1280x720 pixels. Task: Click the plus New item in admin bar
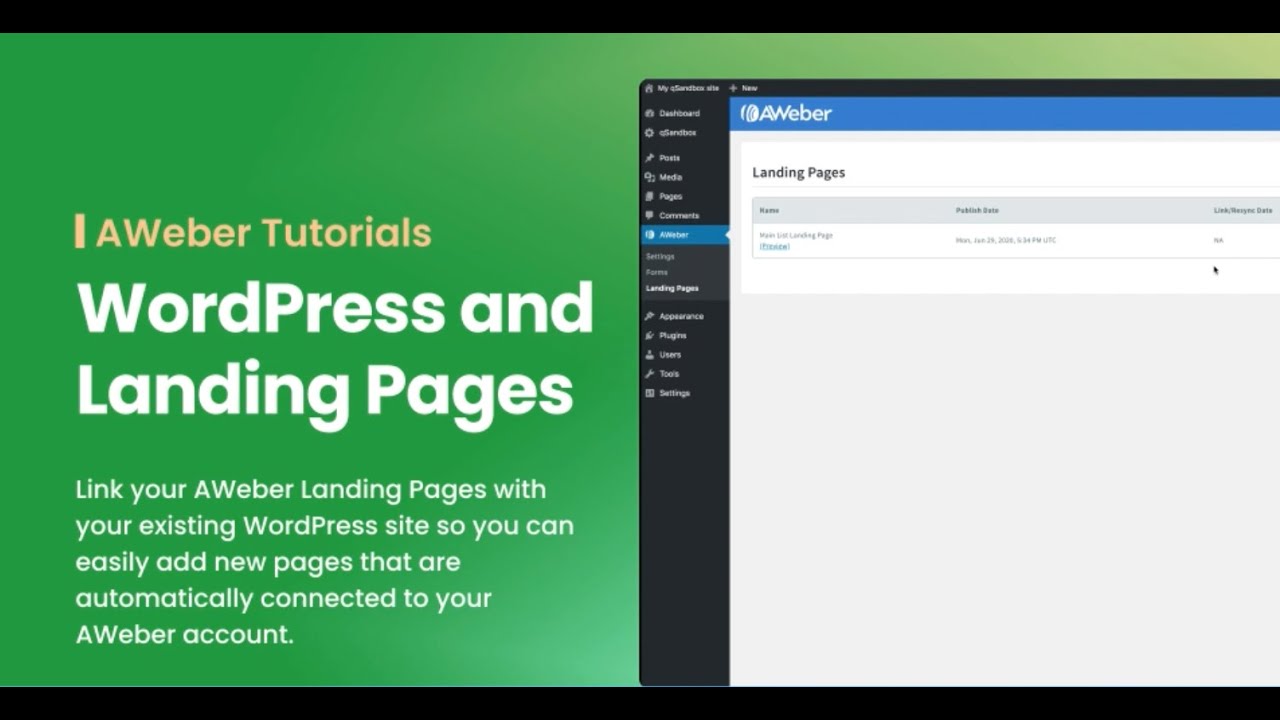(x=743, y=88)
